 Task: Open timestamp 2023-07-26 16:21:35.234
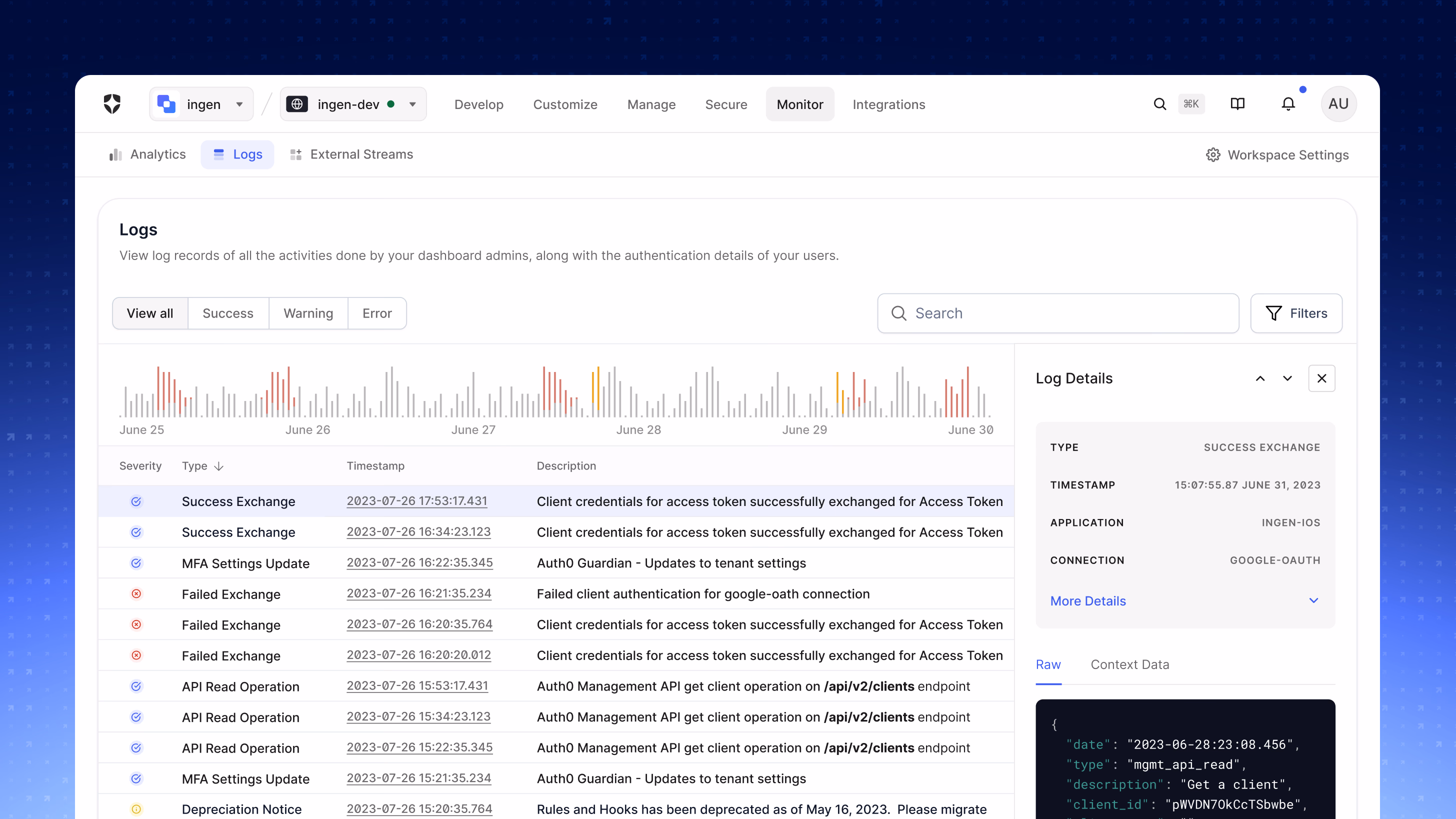419,593
